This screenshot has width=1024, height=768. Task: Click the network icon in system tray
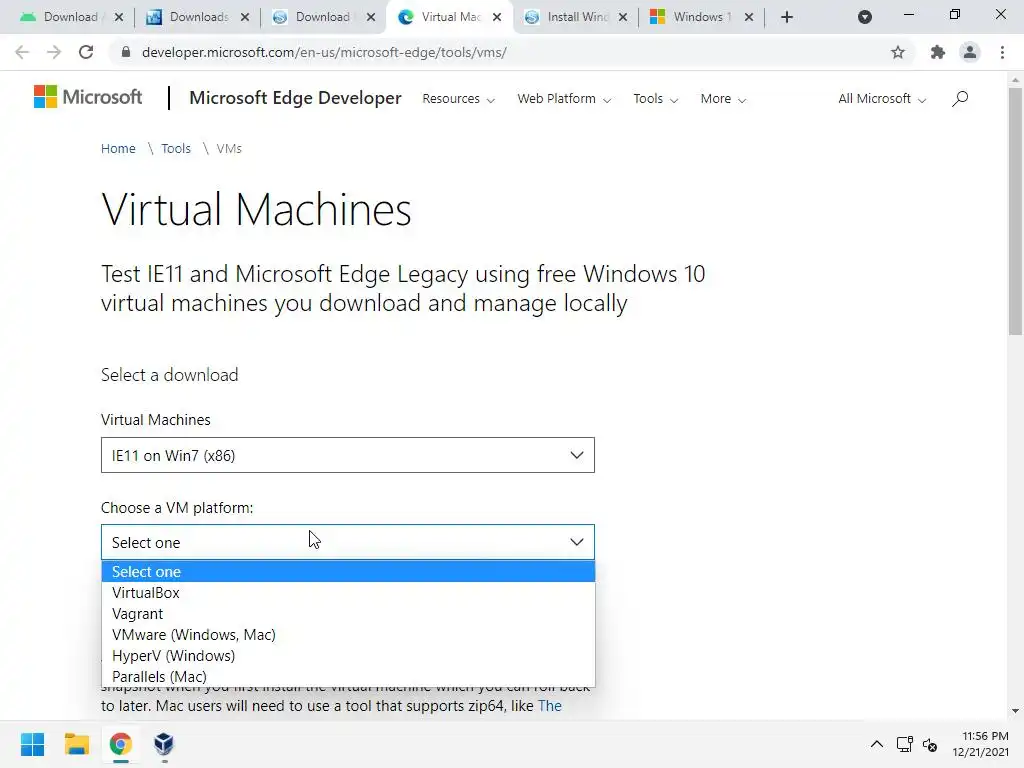[904, 744]
